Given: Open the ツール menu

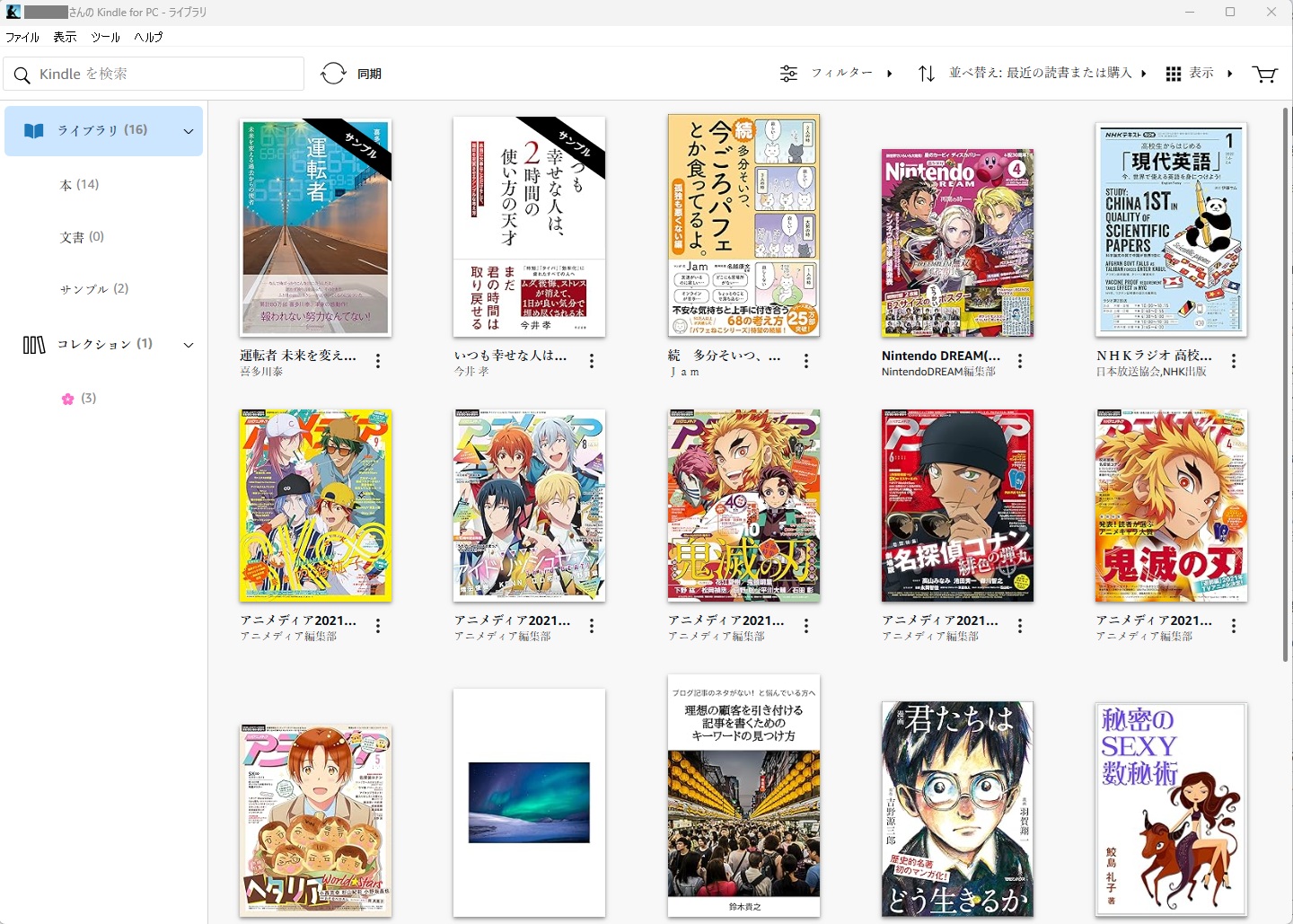Looking at the screenshot, I should [105, 37].
